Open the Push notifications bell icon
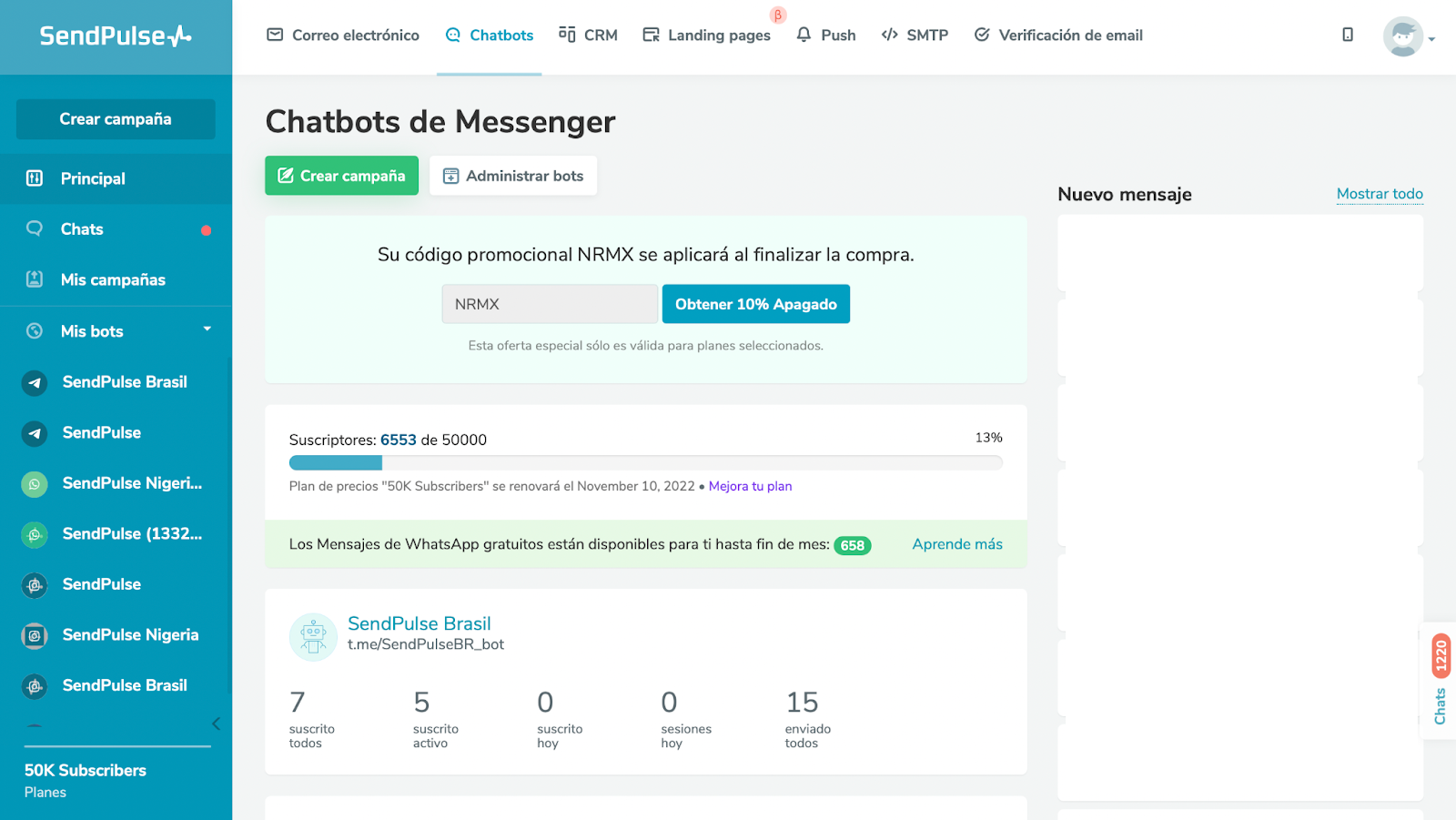 (803, 35)
